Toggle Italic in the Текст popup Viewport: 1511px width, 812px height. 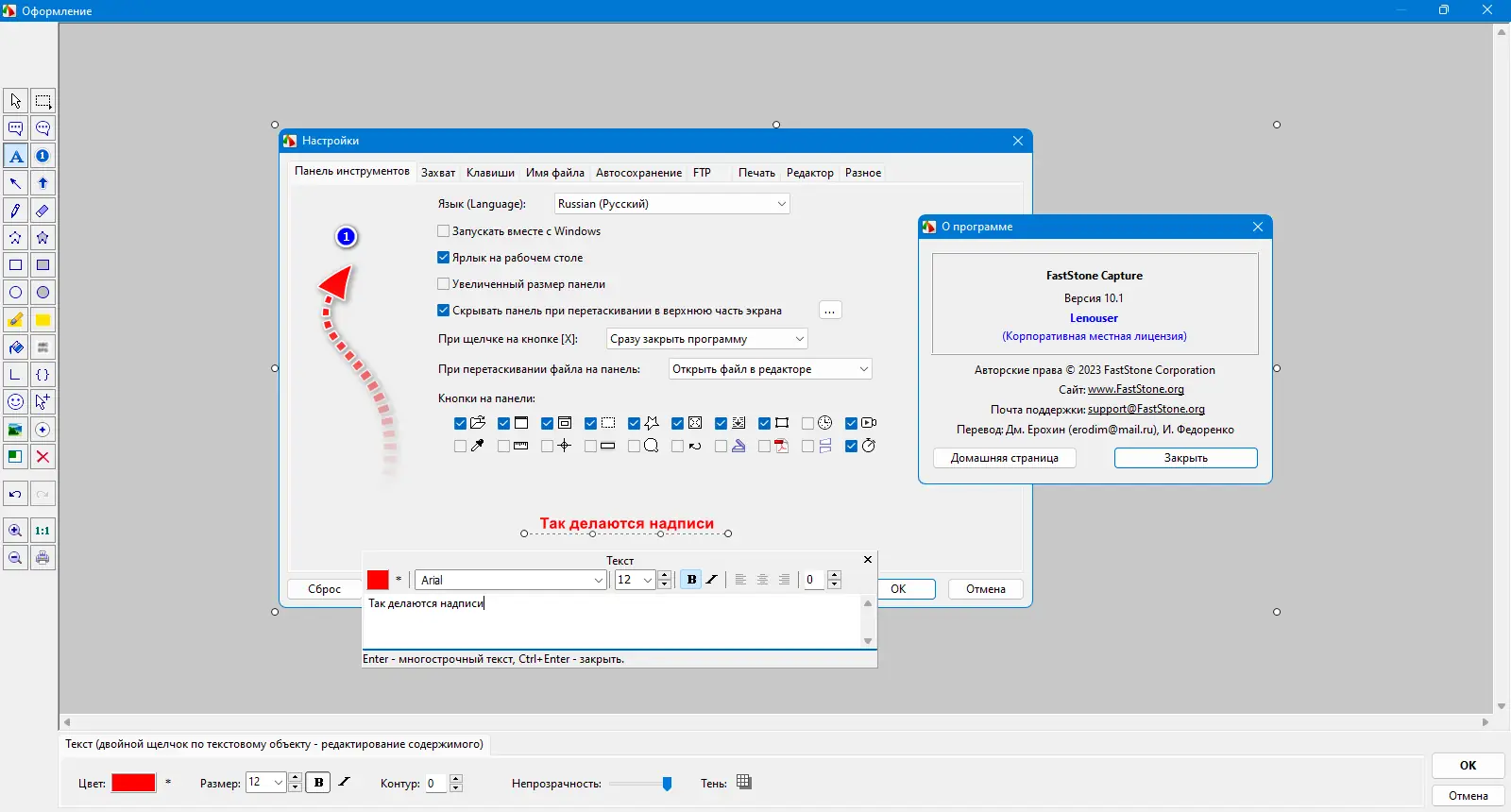tap(712, 580)
